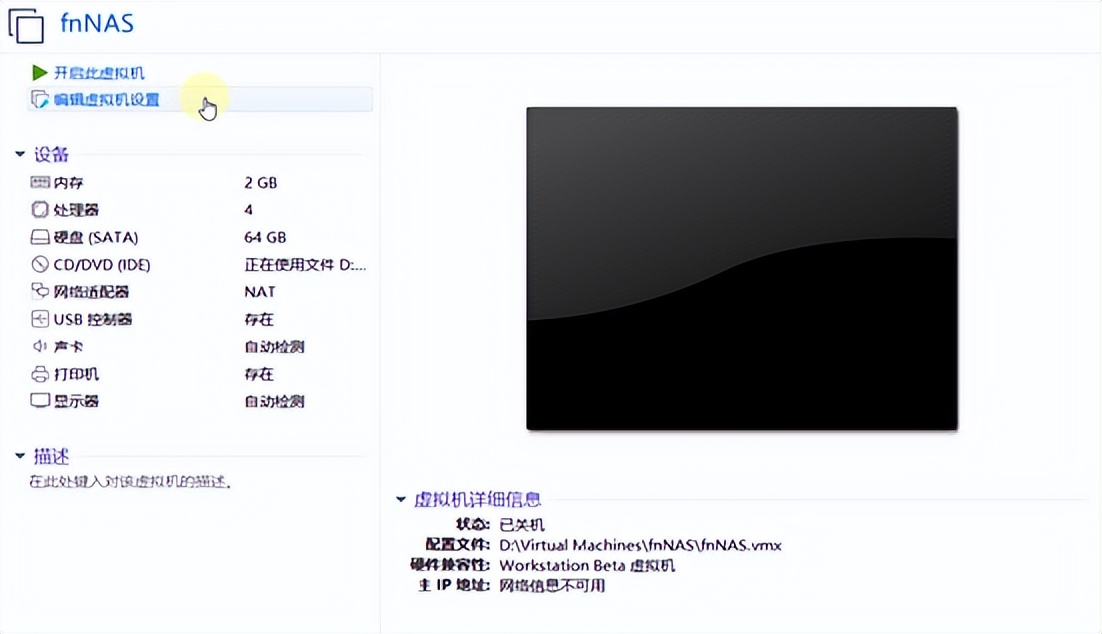Screen dimensions: 1102x634
Task: Click the display (显示器) device icon
Action: click(40, 401)
